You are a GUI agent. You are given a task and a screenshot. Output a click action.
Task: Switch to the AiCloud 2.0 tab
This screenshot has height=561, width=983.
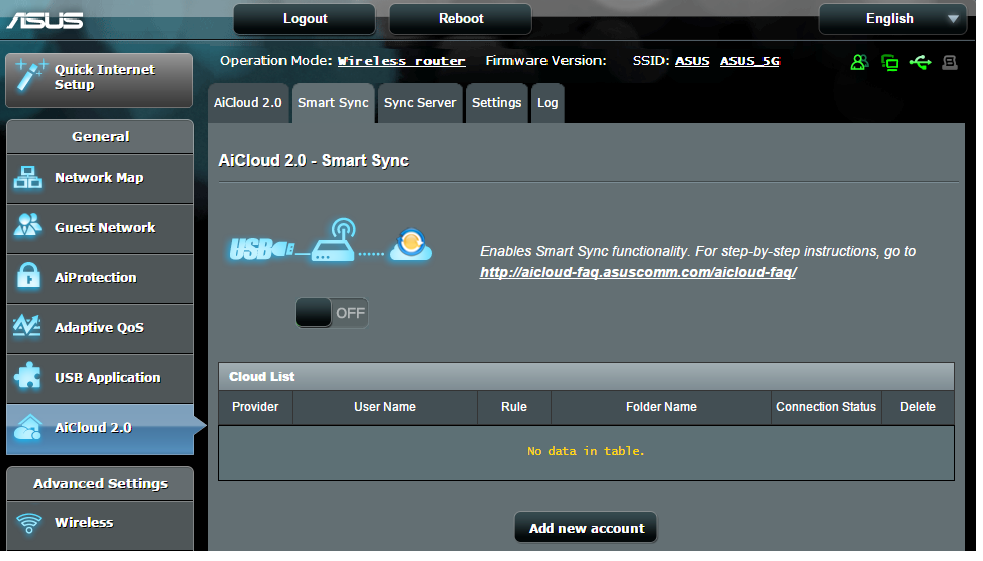point(248,103)
